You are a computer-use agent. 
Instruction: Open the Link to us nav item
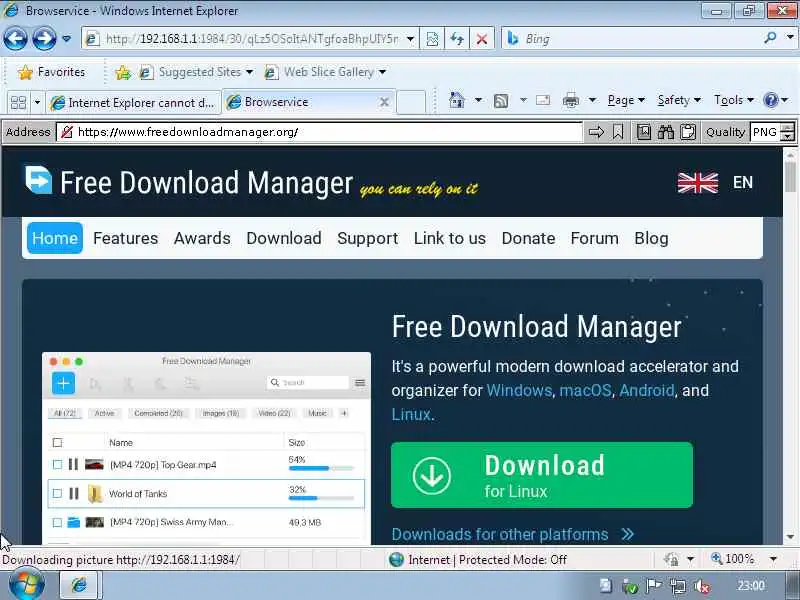click(x=449, y=238)
